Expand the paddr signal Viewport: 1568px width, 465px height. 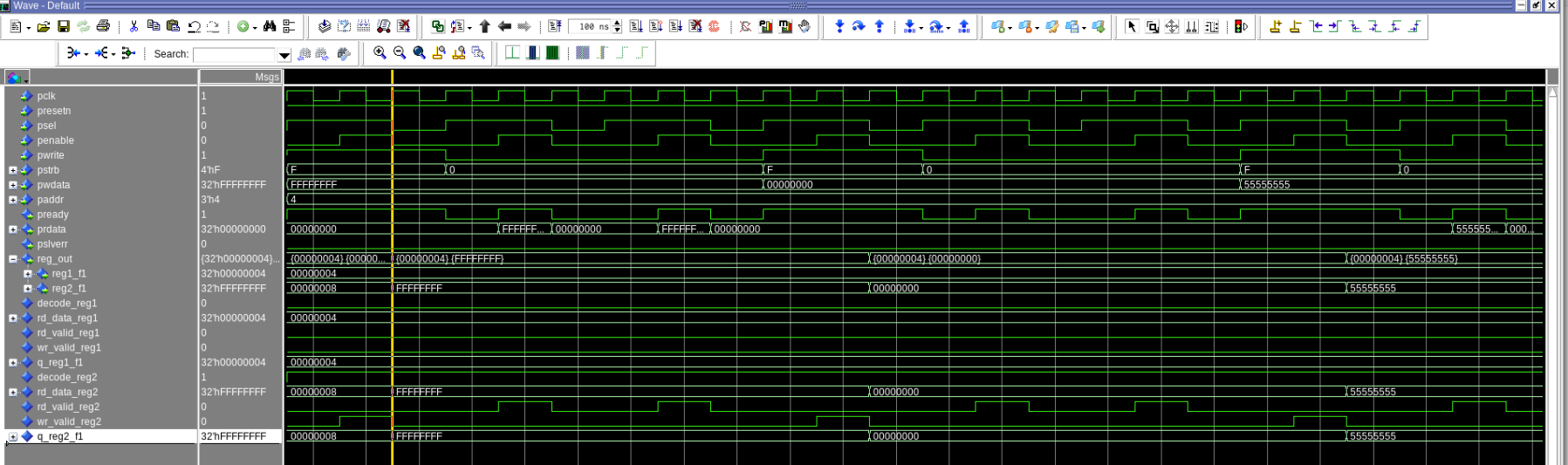(13, 200)
